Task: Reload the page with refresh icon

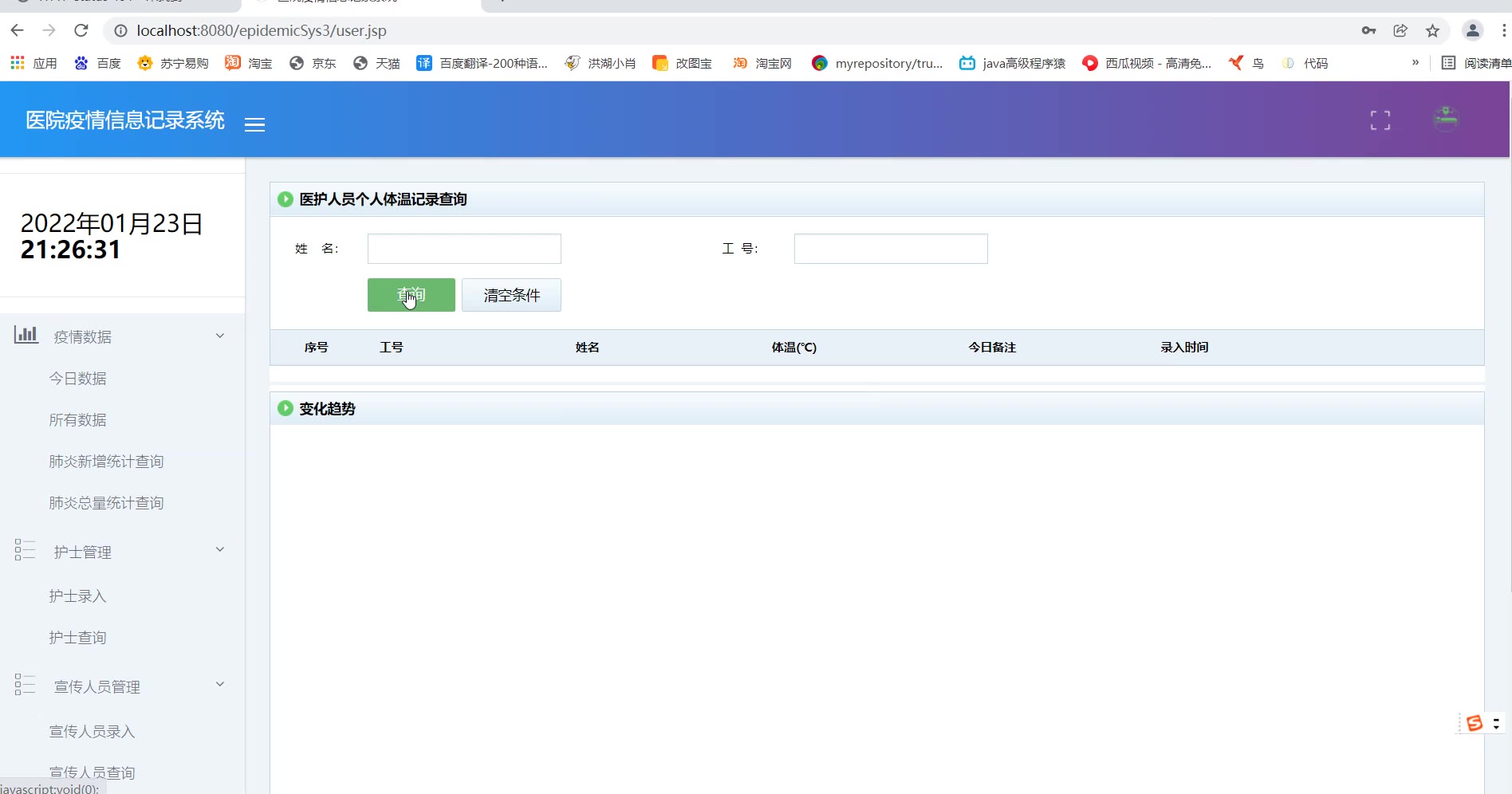Action: (x=81, y=30)
